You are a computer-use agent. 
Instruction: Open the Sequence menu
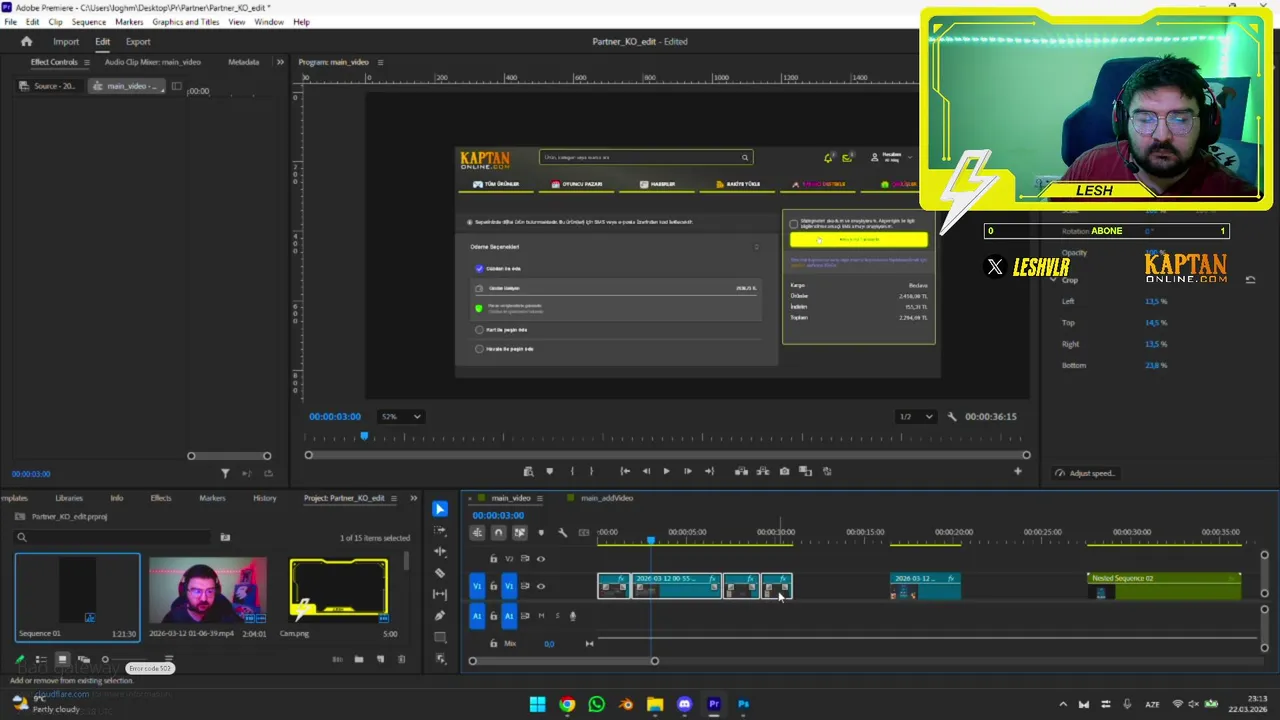pos(89,22)
